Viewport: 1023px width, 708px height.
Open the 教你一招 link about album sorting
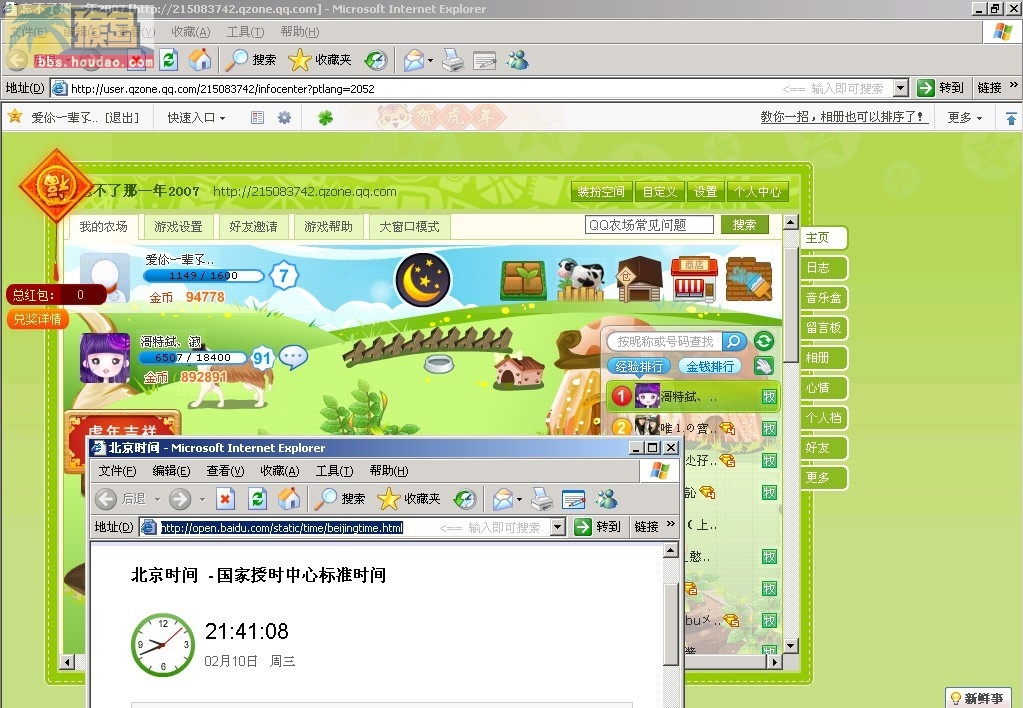[x=842, y=117]
